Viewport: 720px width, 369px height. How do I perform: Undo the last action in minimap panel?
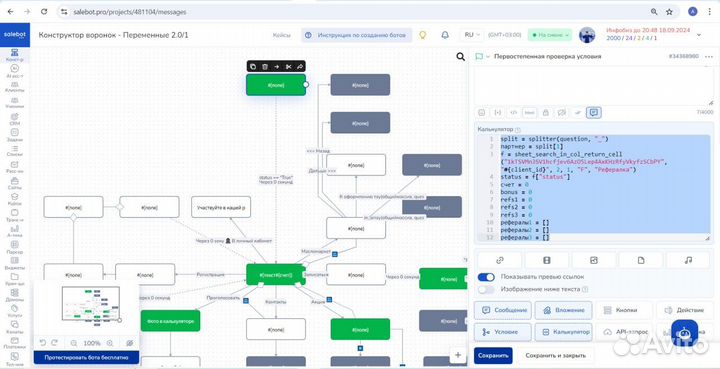coord(43,343)
